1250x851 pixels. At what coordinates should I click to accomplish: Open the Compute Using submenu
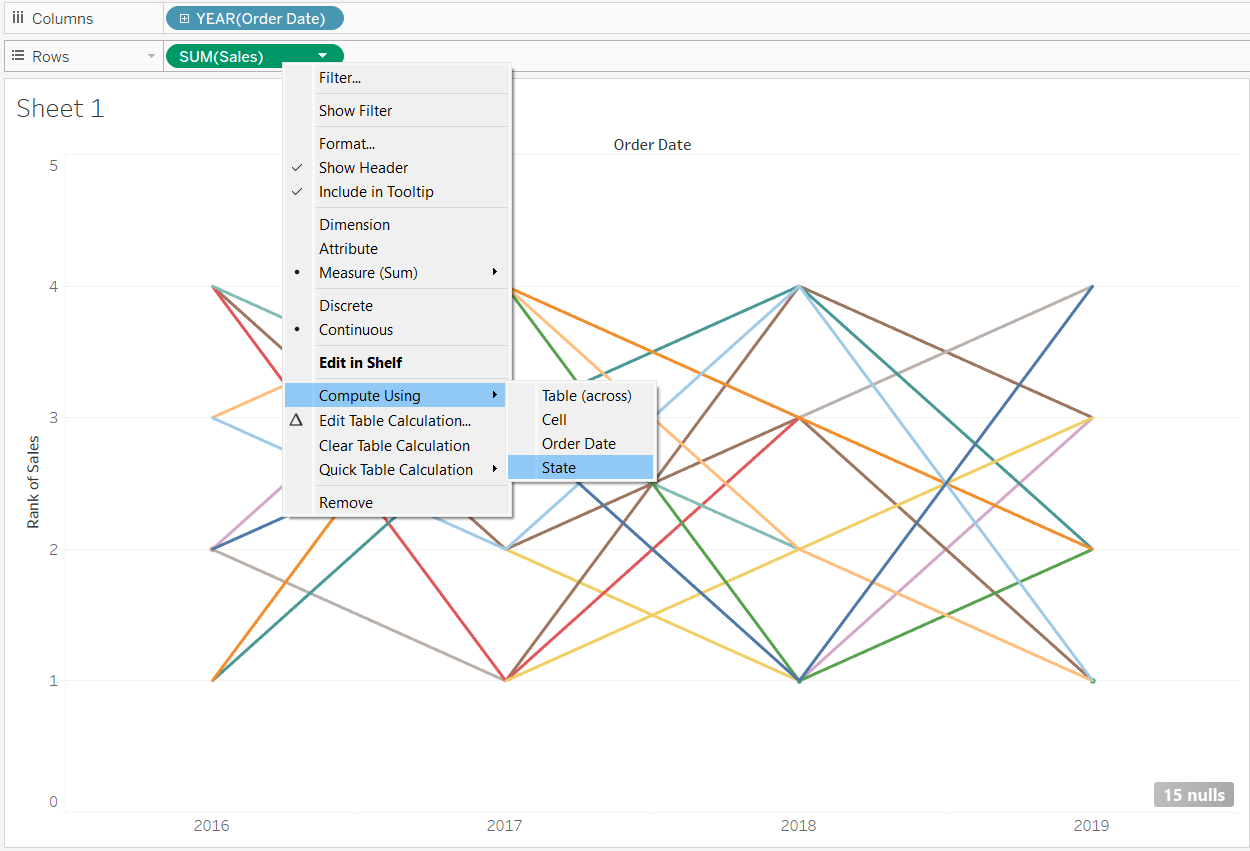[395, 395]
